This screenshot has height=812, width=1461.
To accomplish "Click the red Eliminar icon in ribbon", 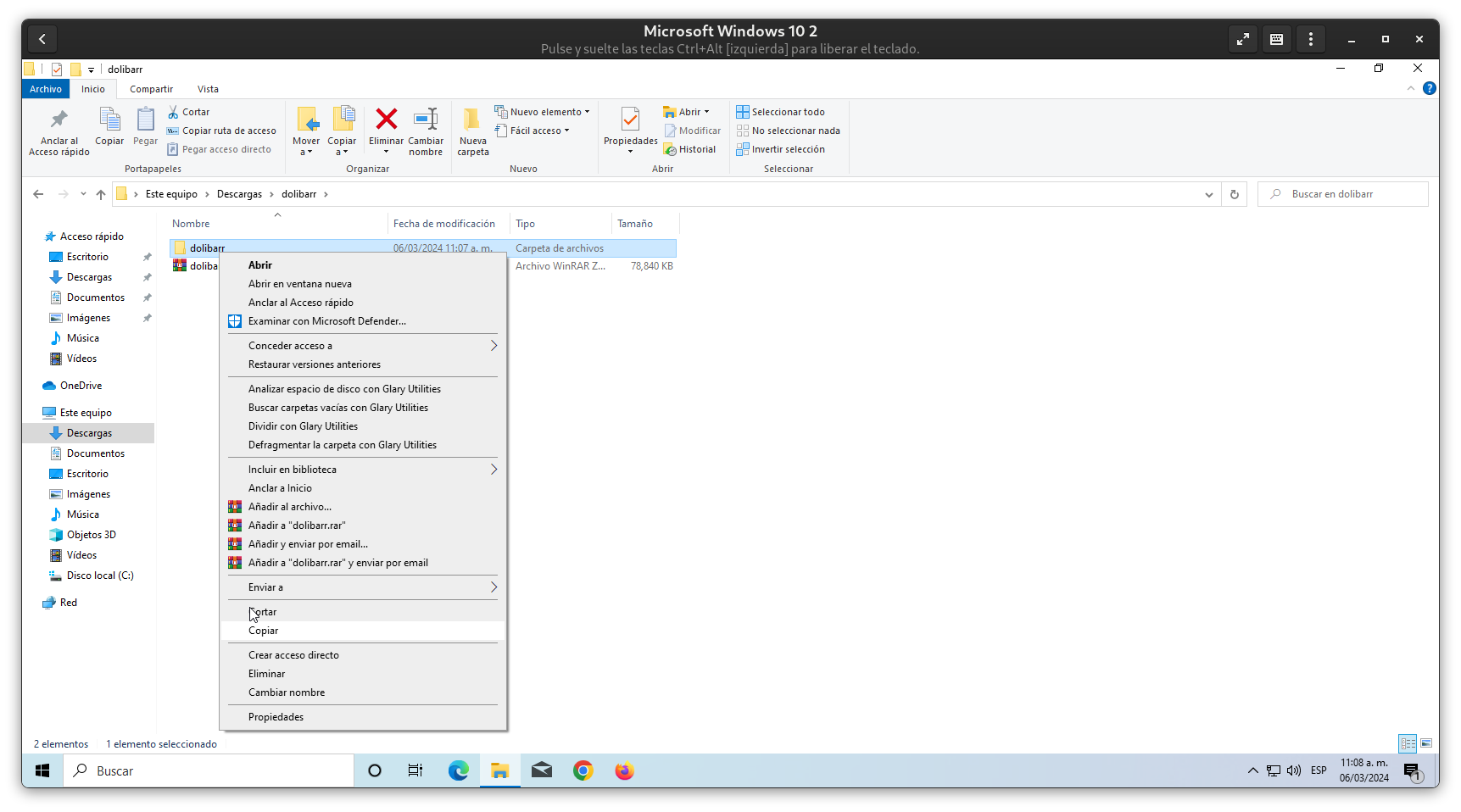I will pos(386,120).
